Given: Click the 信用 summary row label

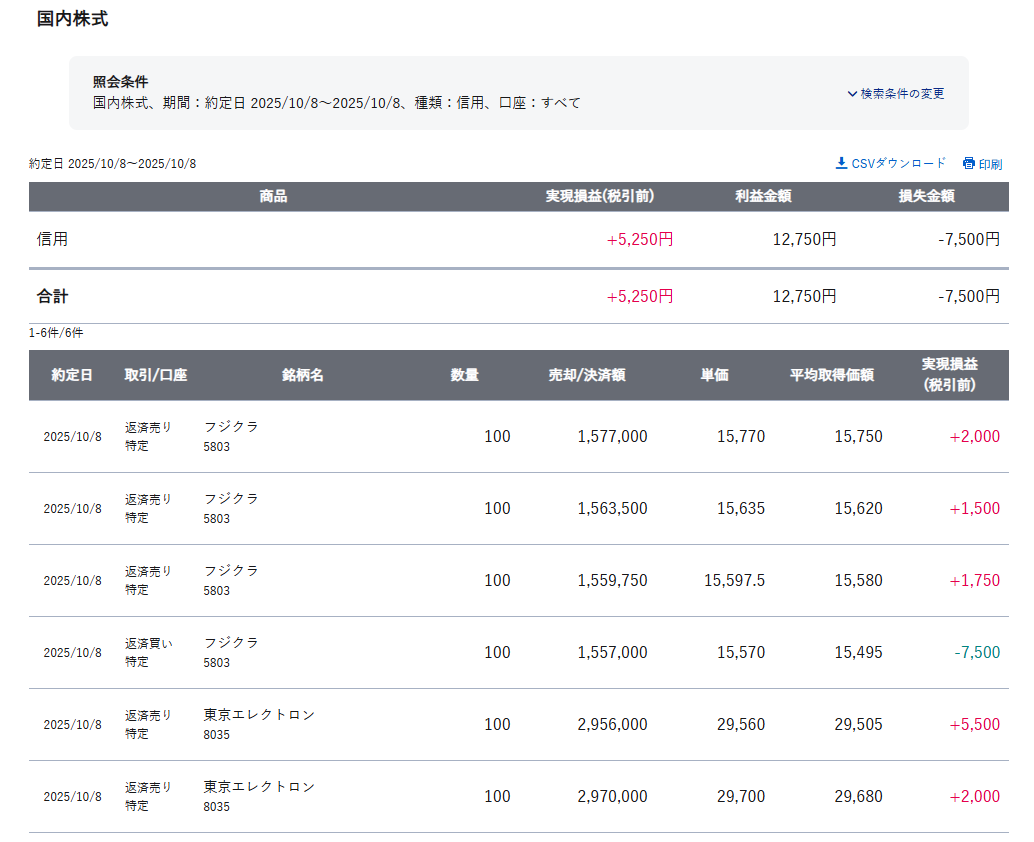Looking at the screenshot, I should 53,239.
